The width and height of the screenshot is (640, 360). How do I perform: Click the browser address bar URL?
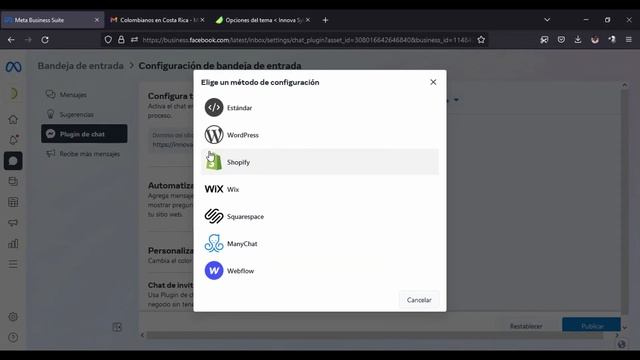(x=307, y=40)
